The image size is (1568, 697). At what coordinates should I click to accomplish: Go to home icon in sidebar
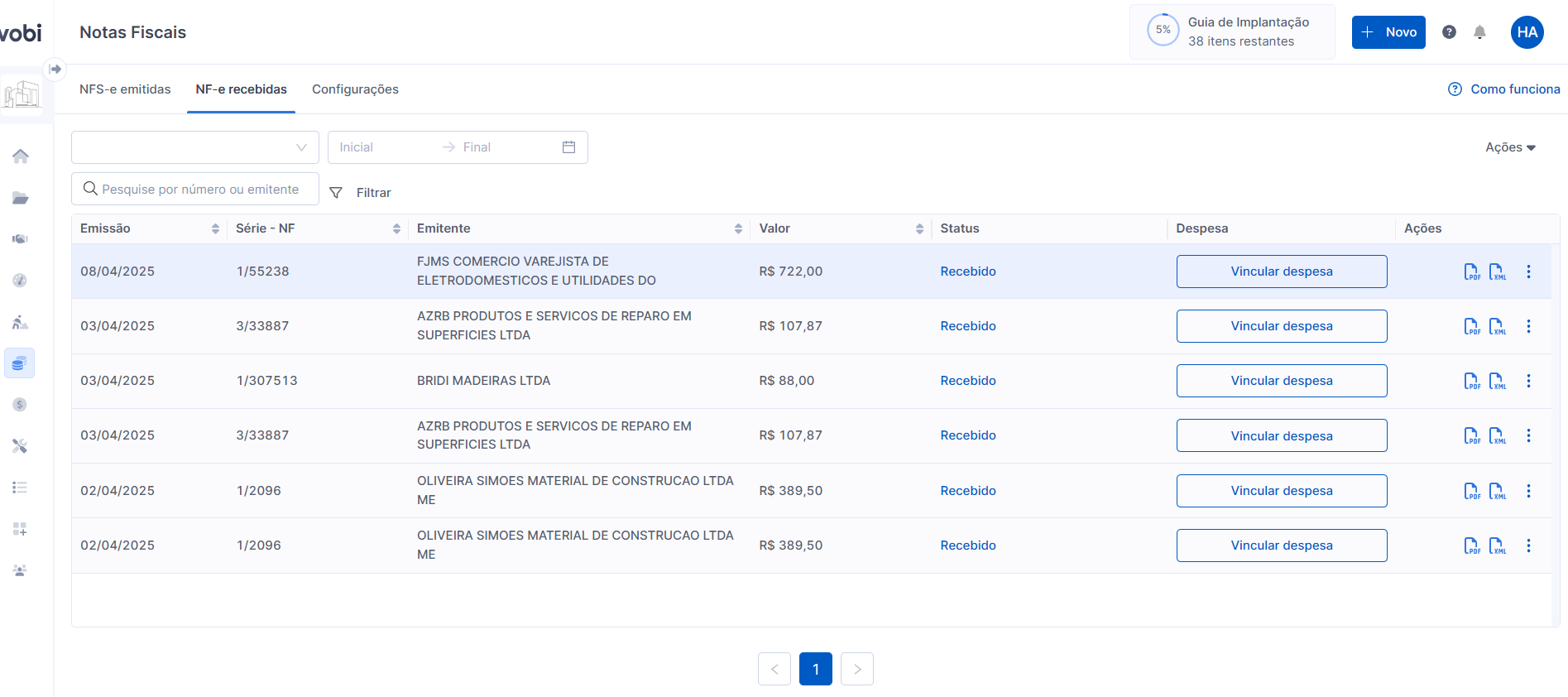(x=21, y=156)
